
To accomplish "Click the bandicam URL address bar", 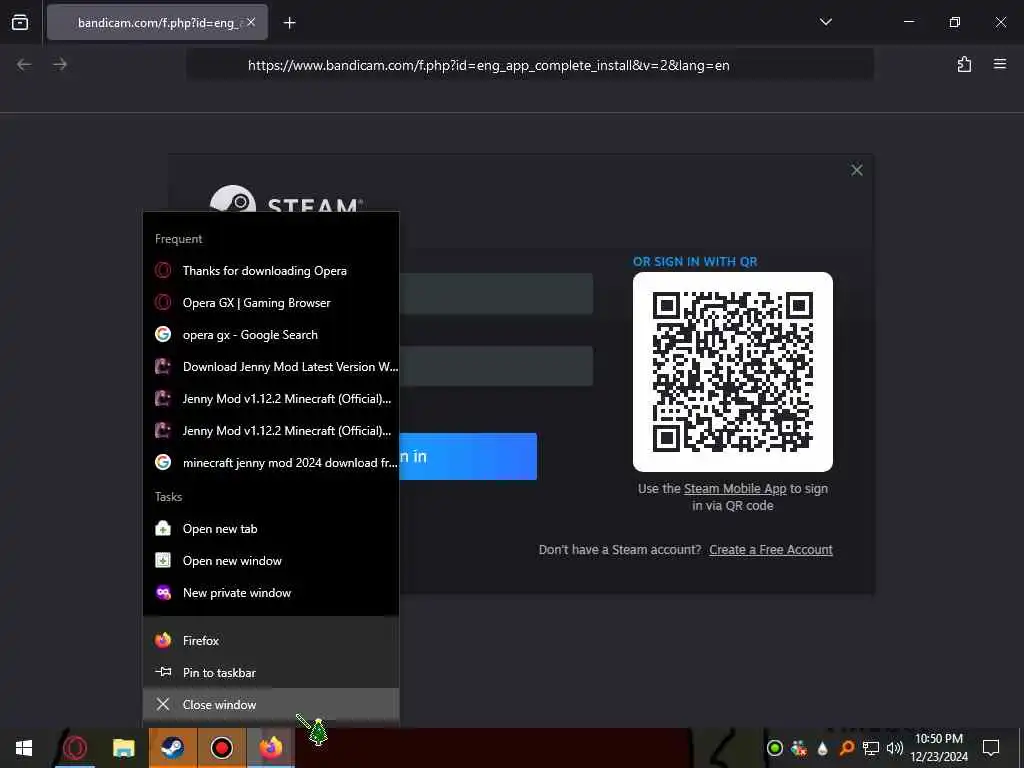I will pos(530,65).
